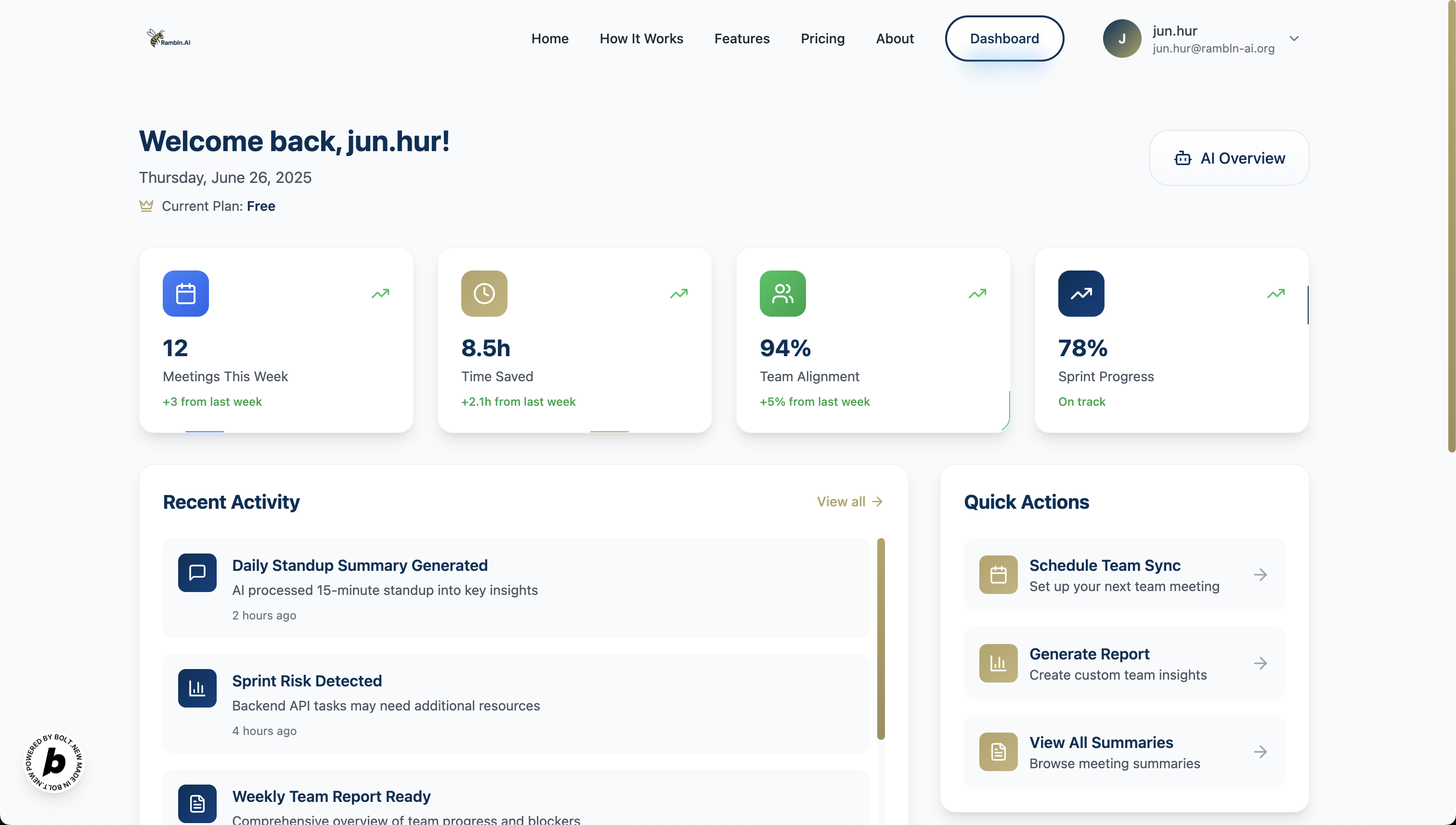1456x825 pixels.
Task: Open the How It Works nav item
Action: click(x=641, y=39)
